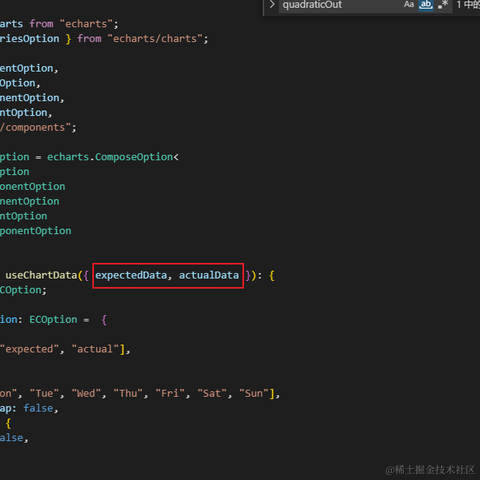
Task: Click the riesOption identifier in the import
Action: [30, 39]
